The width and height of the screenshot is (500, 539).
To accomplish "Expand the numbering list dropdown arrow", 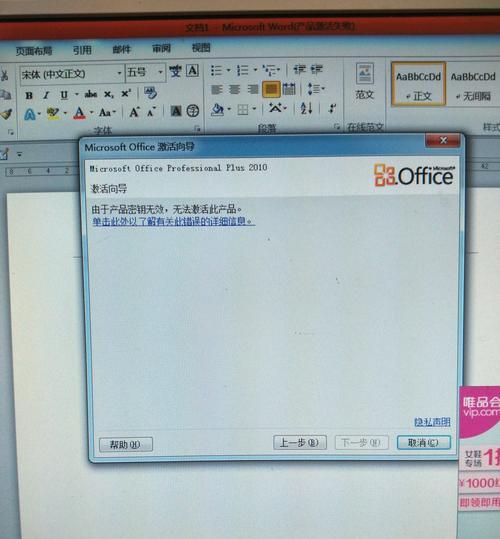I will [255, 70].
